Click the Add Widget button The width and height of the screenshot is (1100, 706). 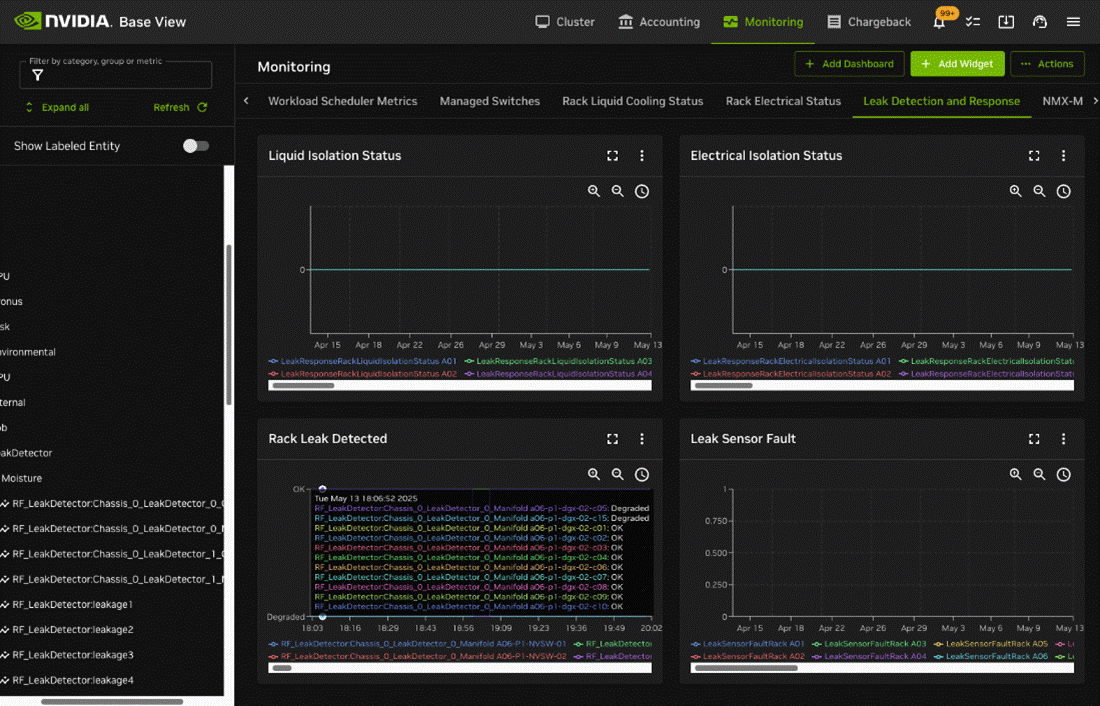[957, 64]
